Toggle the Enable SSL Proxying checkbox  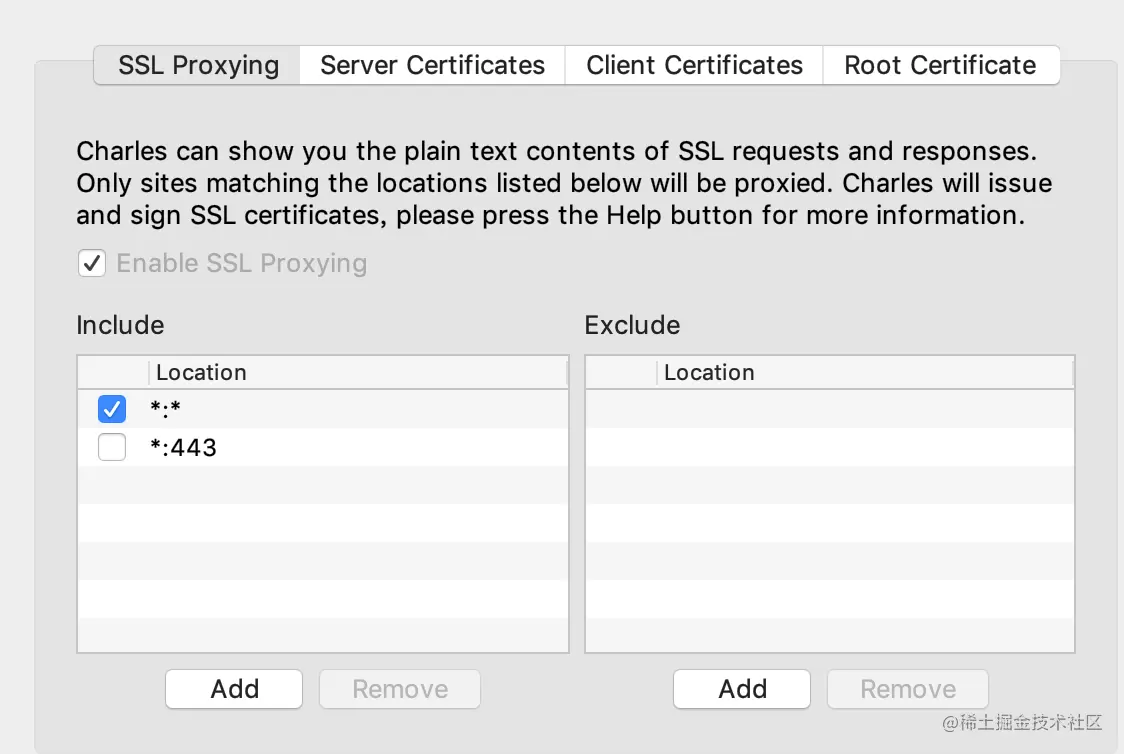click(92, 264)
